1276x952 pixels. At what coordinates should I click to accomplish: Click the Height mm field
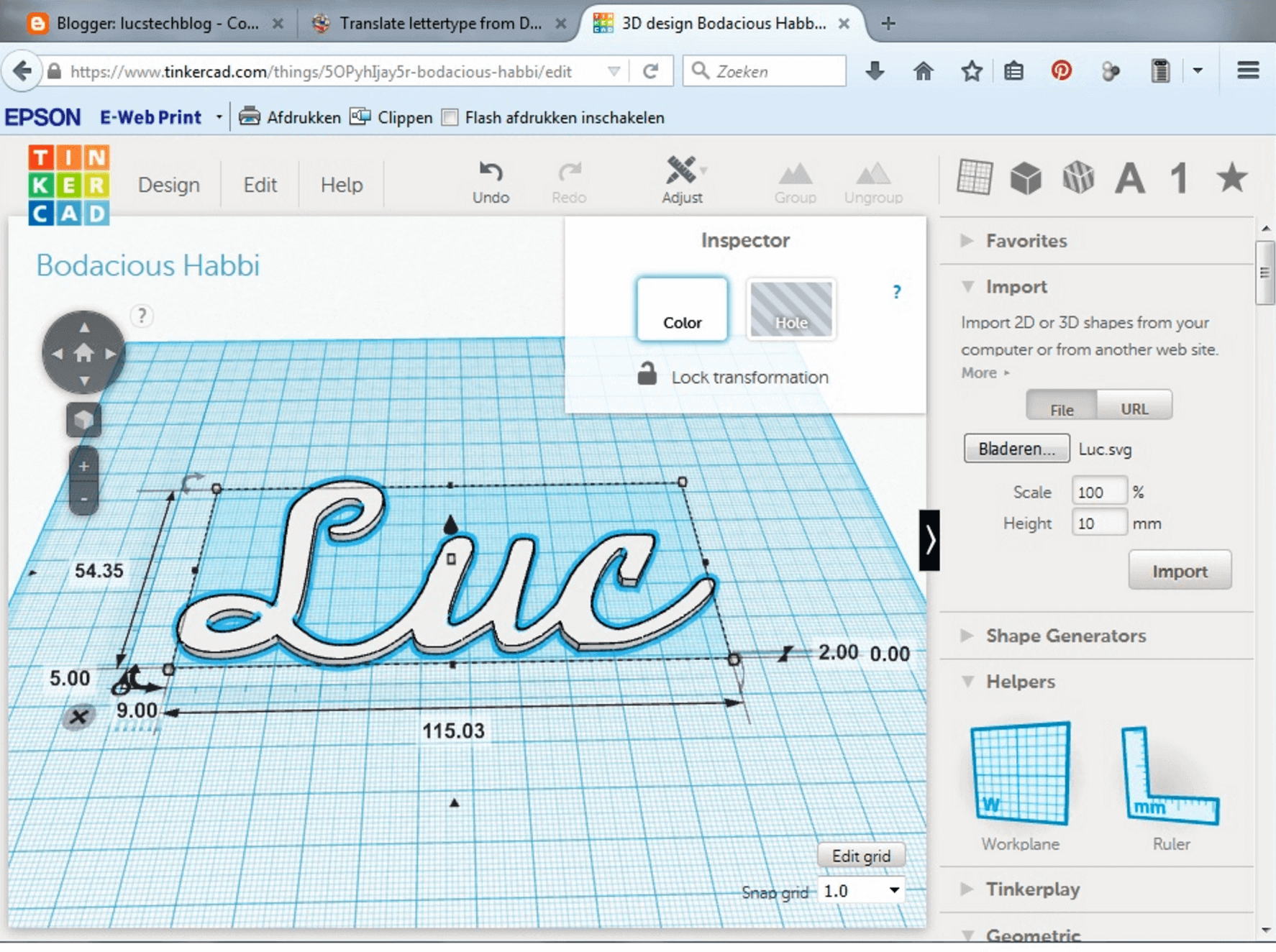point(1098,523)
